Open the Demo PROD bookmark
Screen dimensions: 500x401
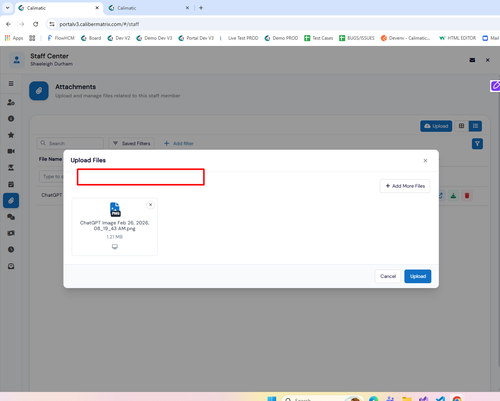coord(281,38)
